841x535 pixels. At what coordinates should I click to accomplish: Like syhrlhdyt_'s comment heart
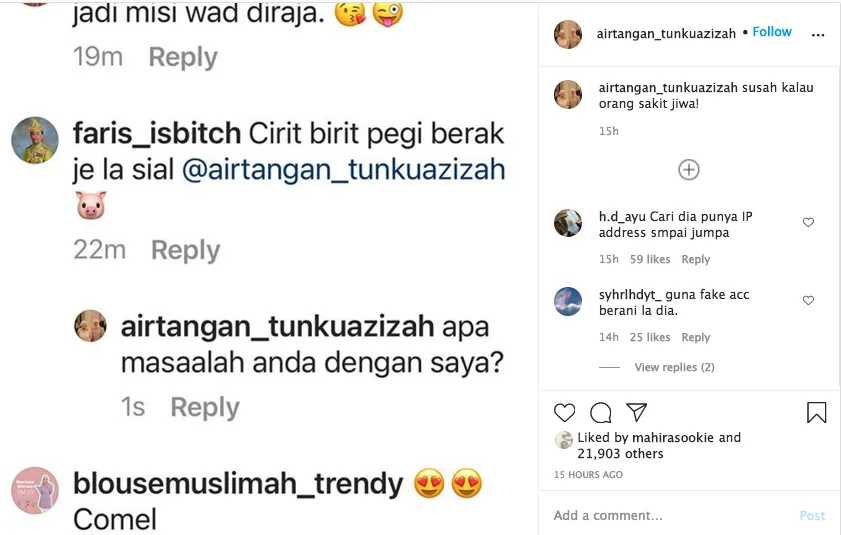808,300
